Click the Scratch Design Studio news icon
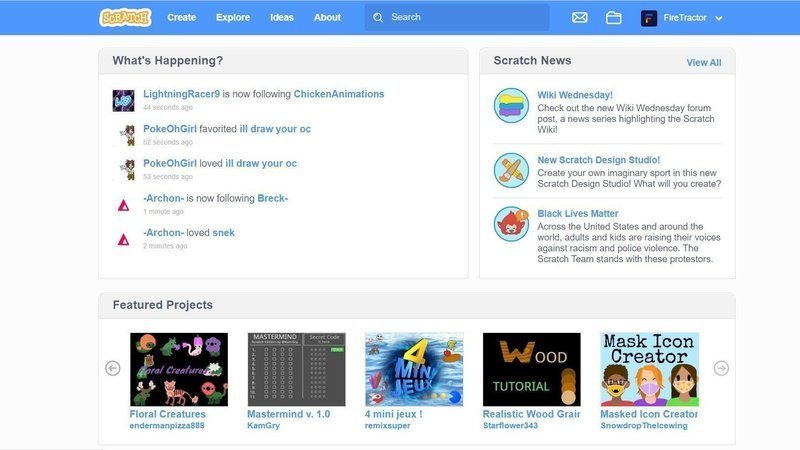800x450 pixels. click(x=511, y=170)
